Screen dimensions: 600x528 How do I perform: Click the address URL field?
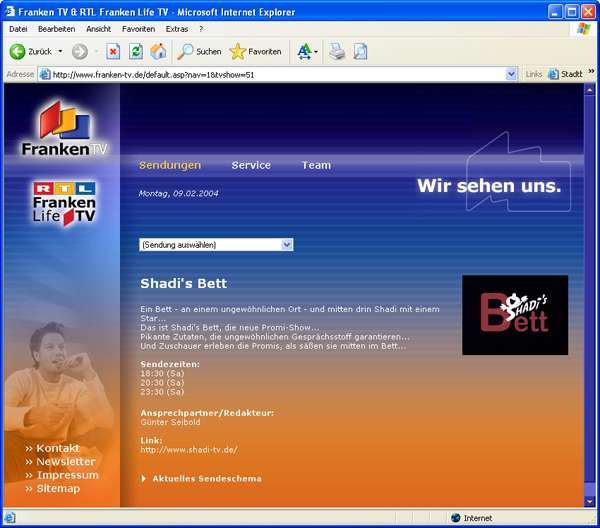click(278, 74)
